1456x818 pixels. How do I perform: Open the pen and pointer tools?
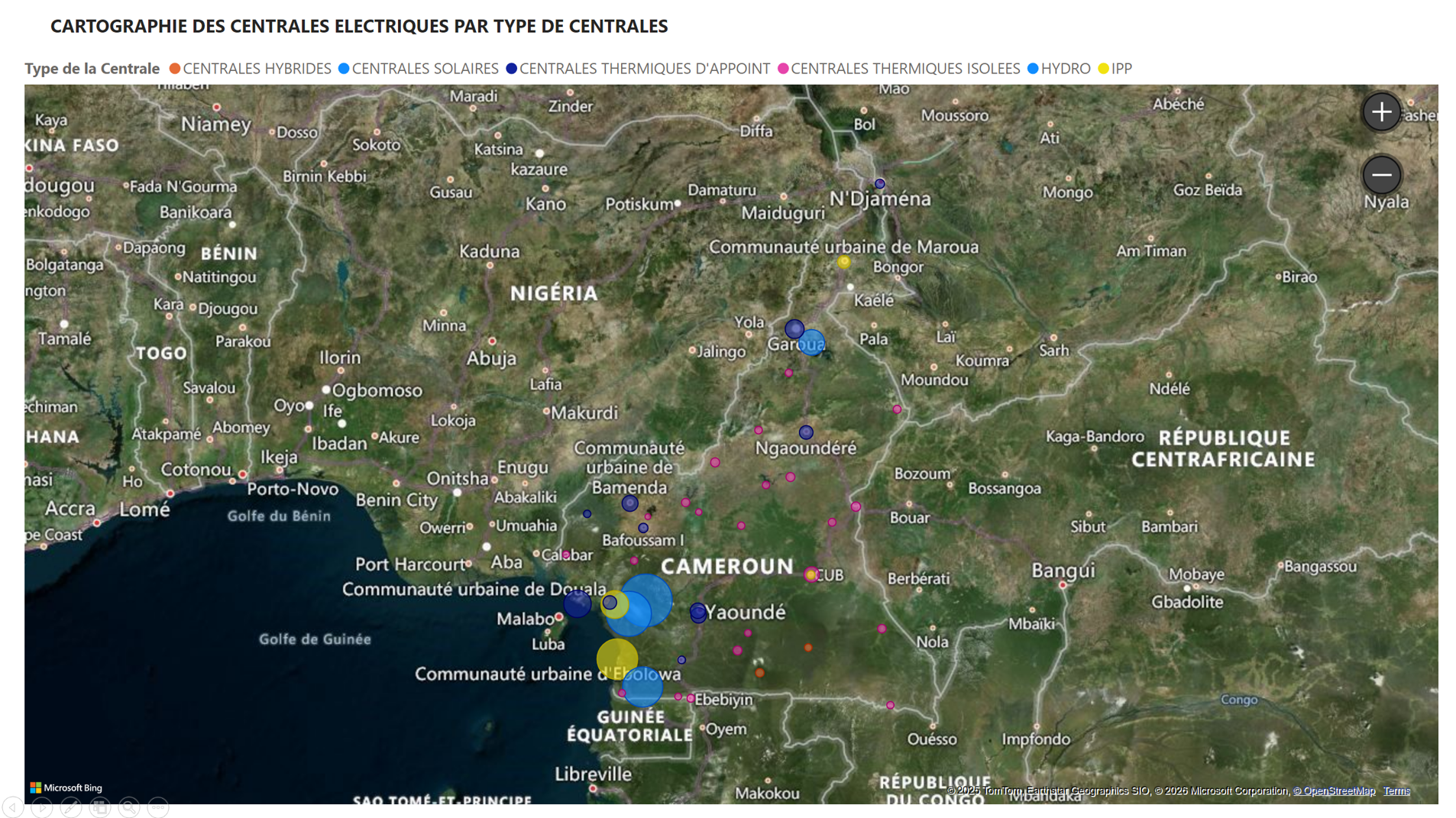click(71, 807)
